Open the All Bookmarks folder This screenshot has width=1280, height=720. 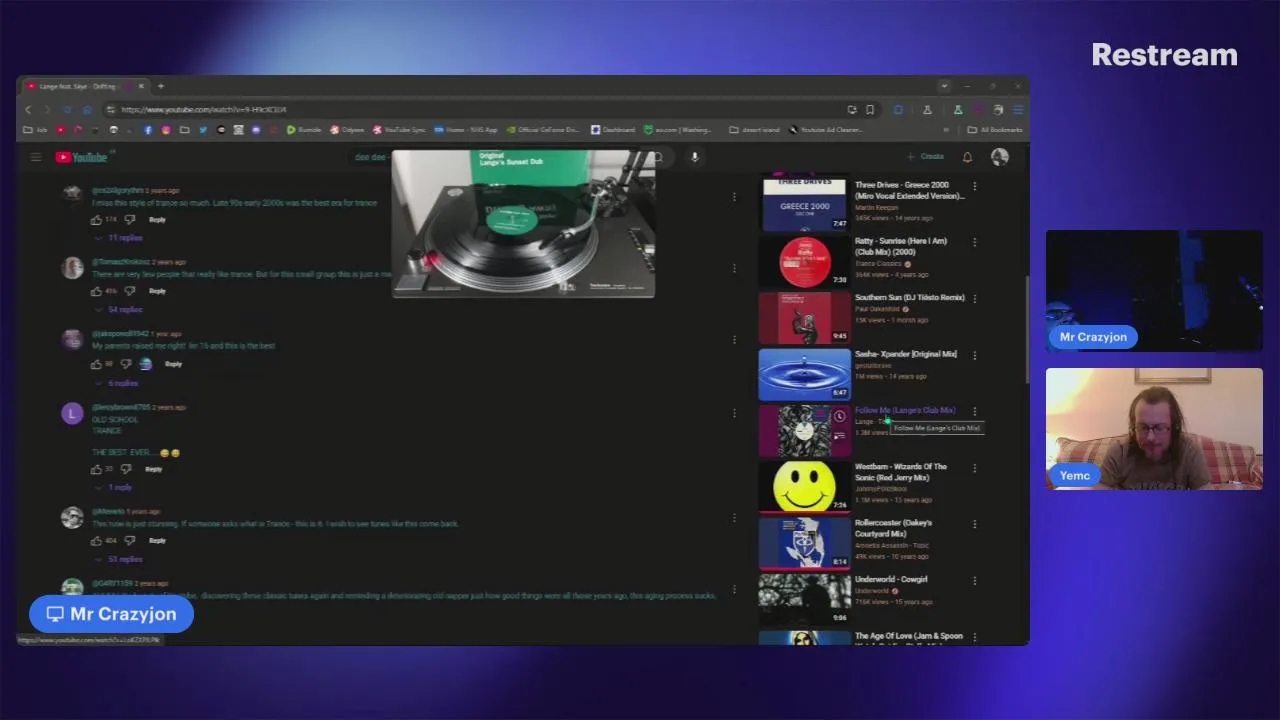click(995, 130)
